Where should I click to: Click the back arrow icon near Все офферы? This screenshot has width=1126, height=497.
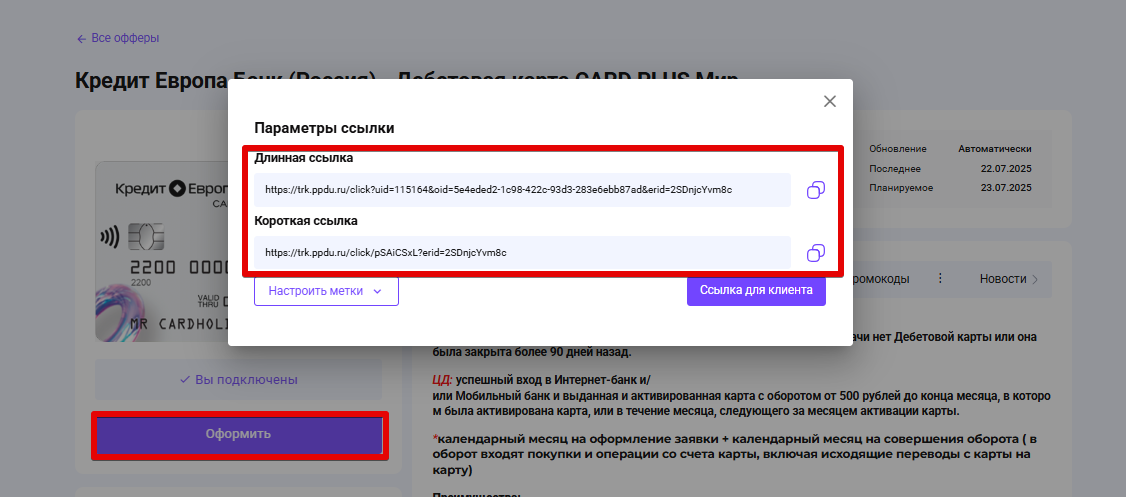coord(81,39)
